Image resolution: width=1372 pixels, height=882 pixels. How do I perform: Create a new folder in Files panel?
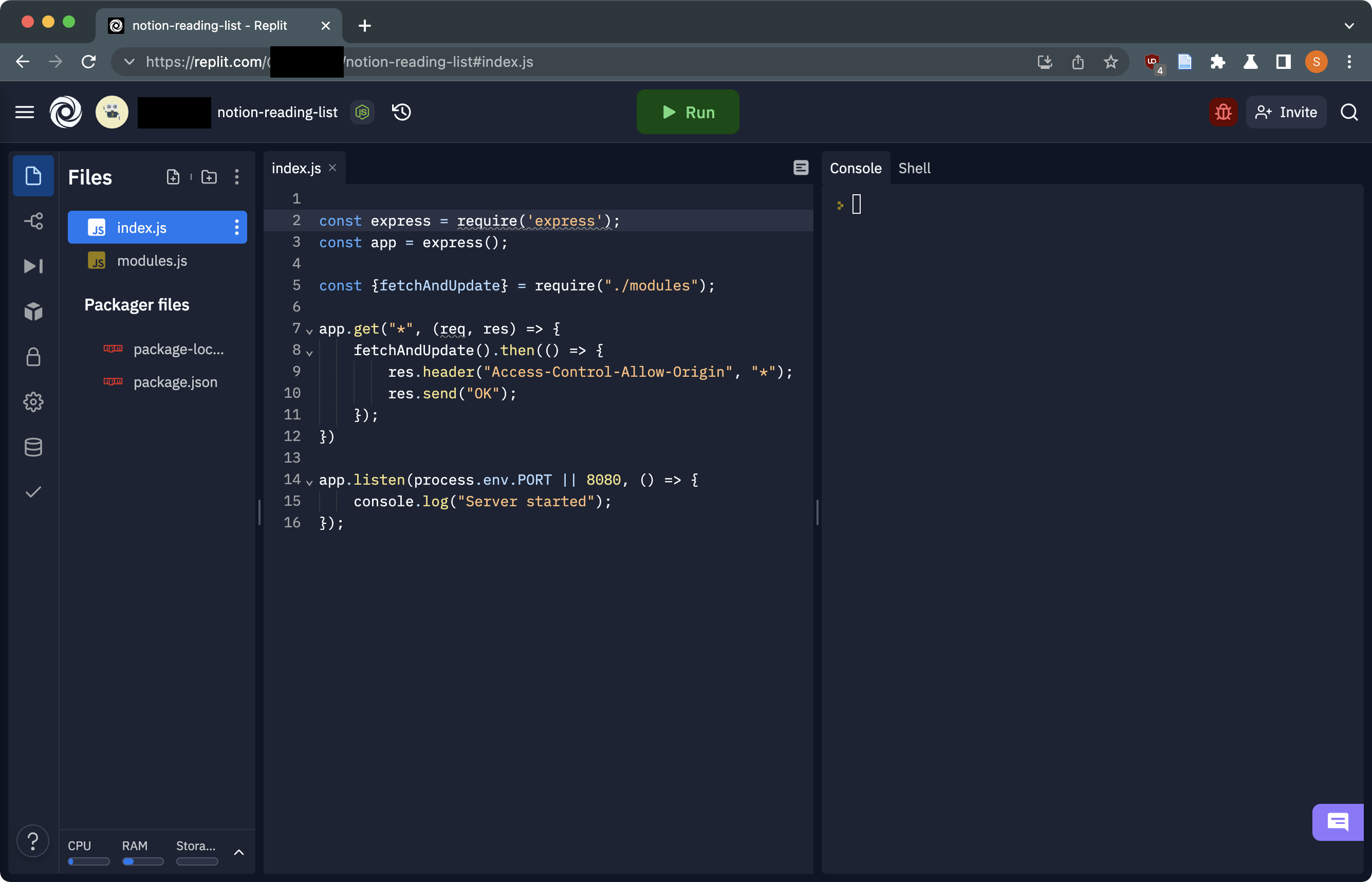point(209,177)
